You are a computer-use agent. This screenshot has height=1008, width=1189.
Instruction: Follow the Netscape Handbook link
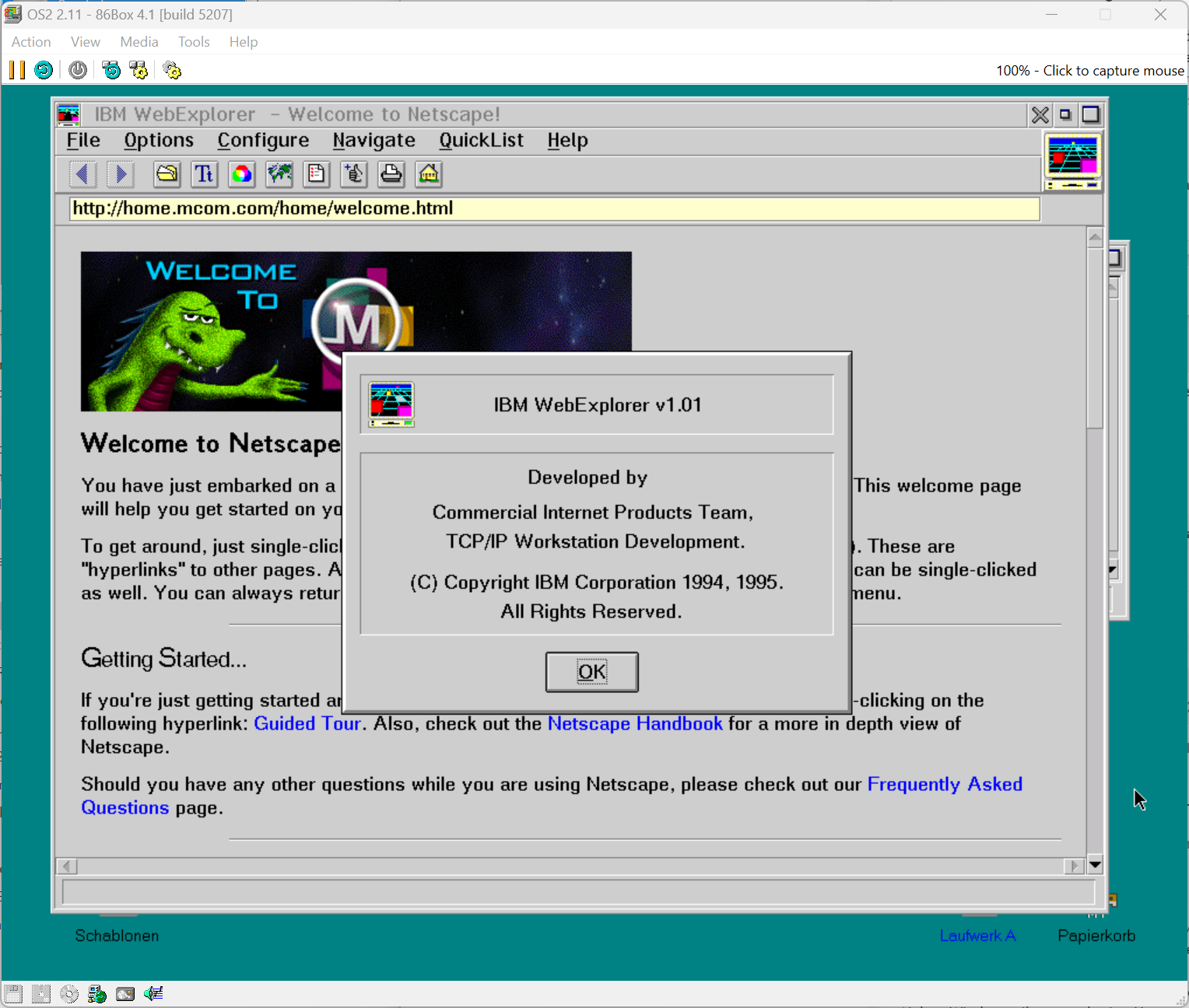[x=635, y=724]
